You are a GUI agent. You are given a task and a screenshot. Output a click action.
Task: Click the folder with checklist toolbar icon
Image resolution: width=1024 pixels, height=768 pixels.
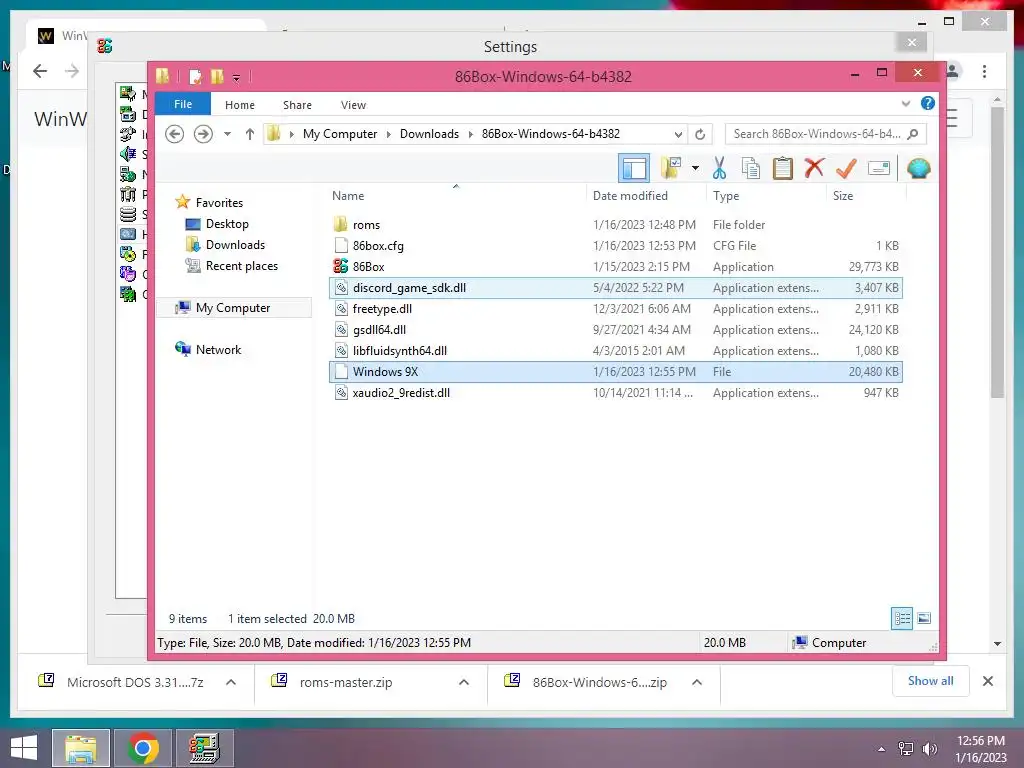pyautogui.click(x=671, y=168)
